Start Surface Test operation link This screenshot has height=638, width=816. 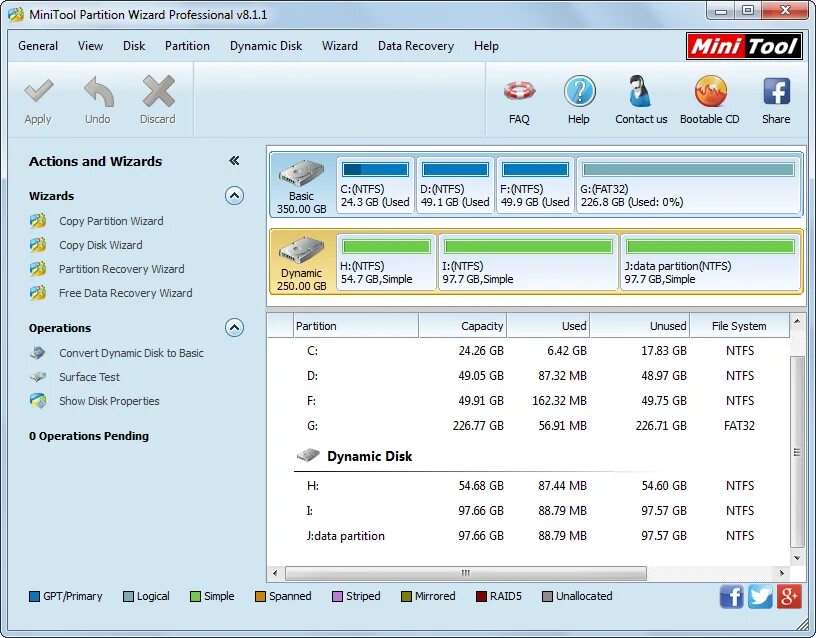point(90,377)
